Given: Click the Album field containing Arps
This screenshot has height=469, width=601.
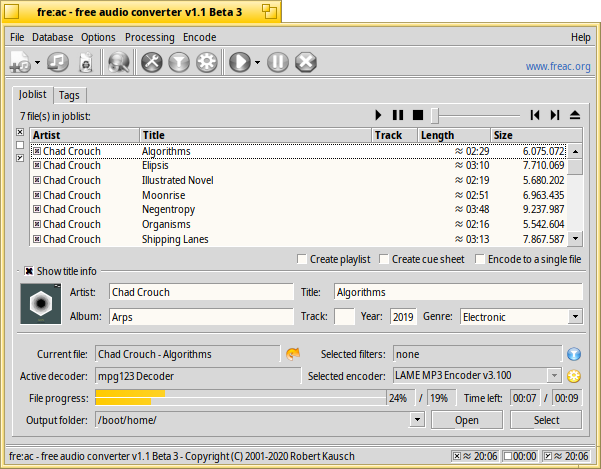Looking at the screenshot, I should (x=201, y=317).
